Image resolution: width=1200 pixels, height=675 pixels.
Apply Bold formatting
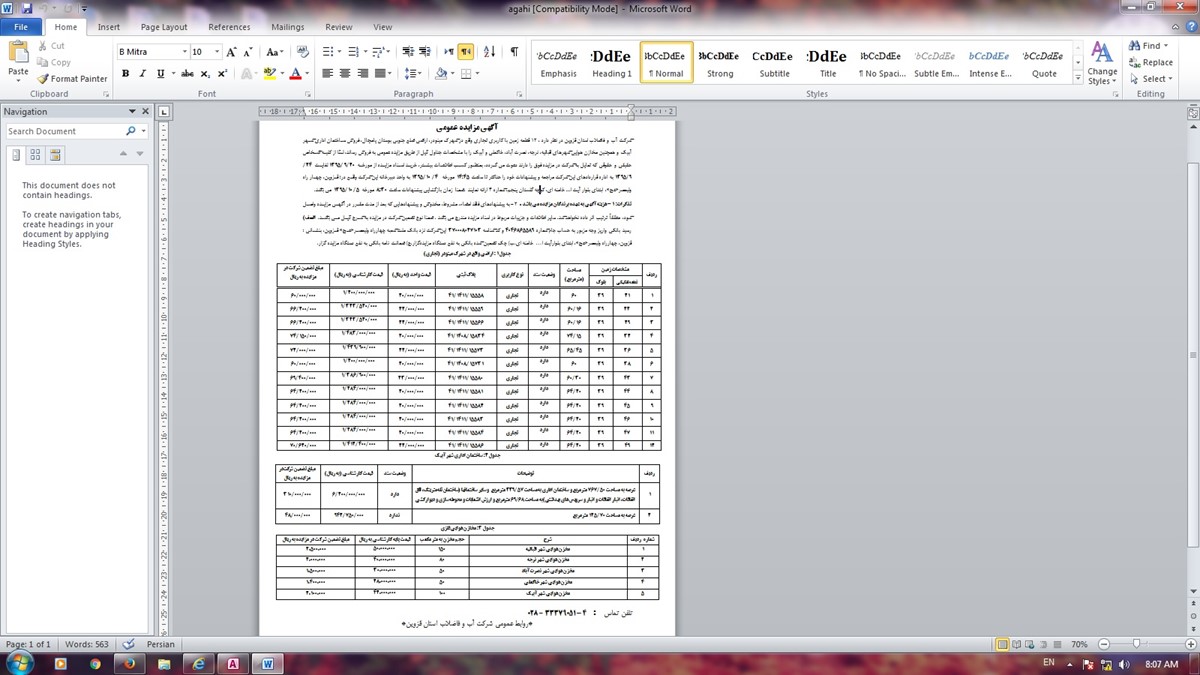pos(126,74)
